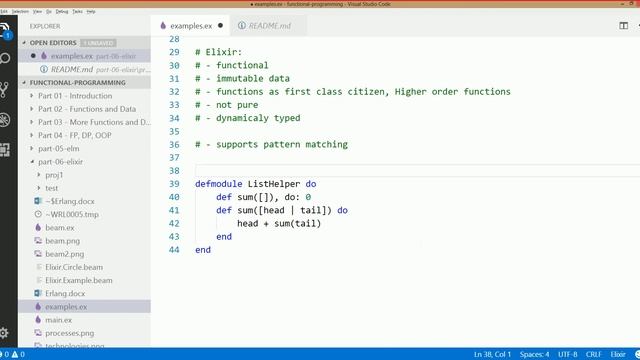This screenshot has width=640, height=360.
Task: Switch to the README.md editor tab
Action: (x=269, y=25)
